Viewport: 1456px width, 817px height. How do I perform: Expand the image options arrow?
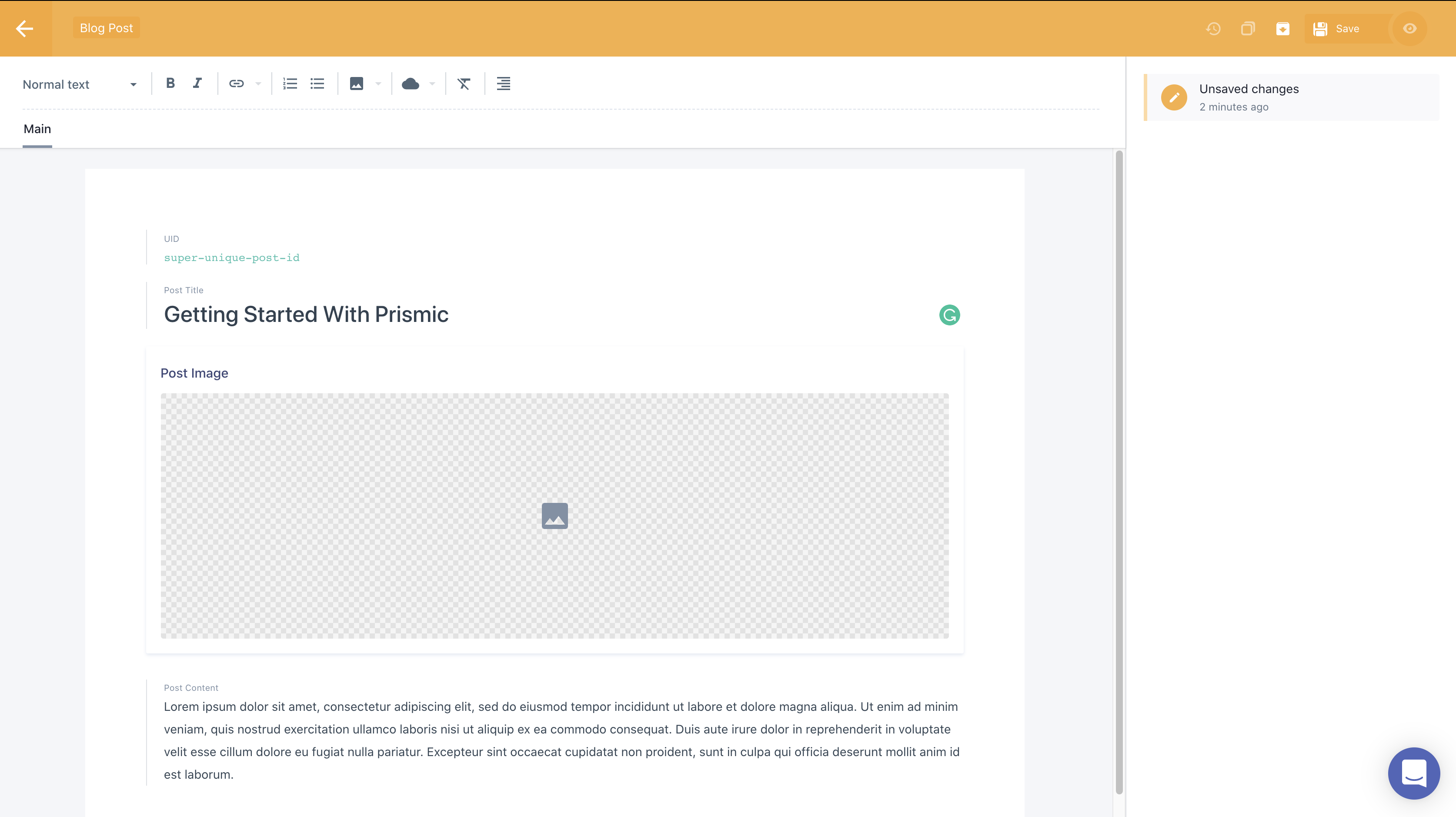pyautogui.click(x=379, y=84)
